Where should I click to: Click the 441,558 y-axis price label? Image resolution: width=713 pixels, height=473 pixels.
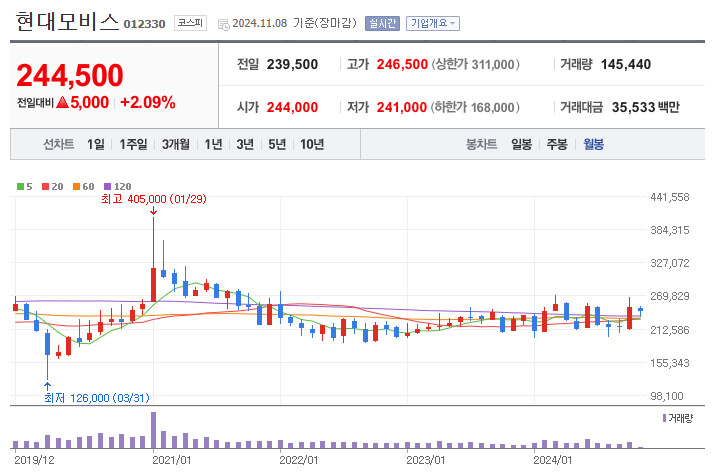point(670,197)
